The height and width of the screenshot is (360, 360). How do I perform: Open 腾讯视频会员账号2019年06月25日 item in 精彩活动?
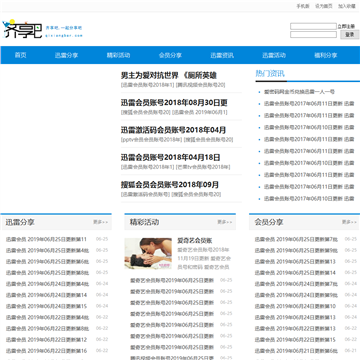pos(172,358)
